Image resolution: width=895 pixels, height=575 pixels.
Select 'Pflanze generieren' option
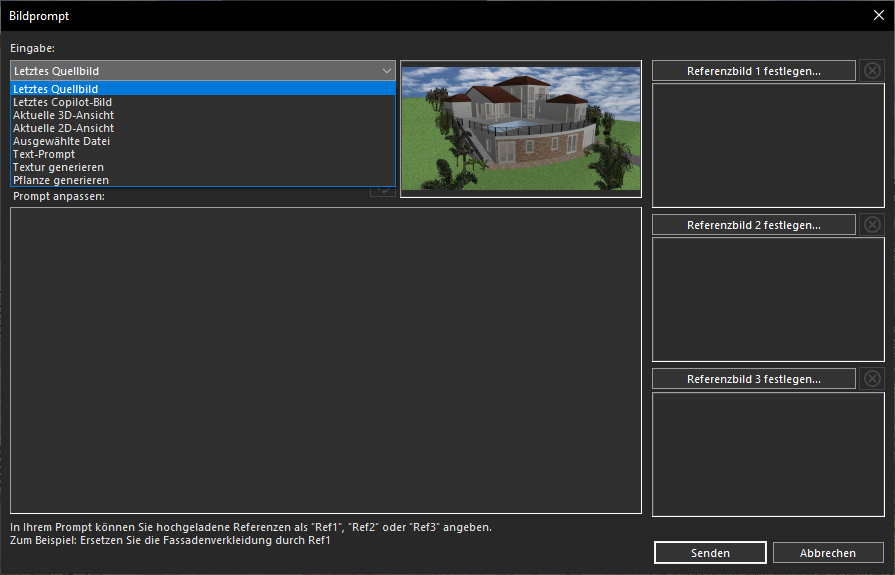tap(203, 180)
